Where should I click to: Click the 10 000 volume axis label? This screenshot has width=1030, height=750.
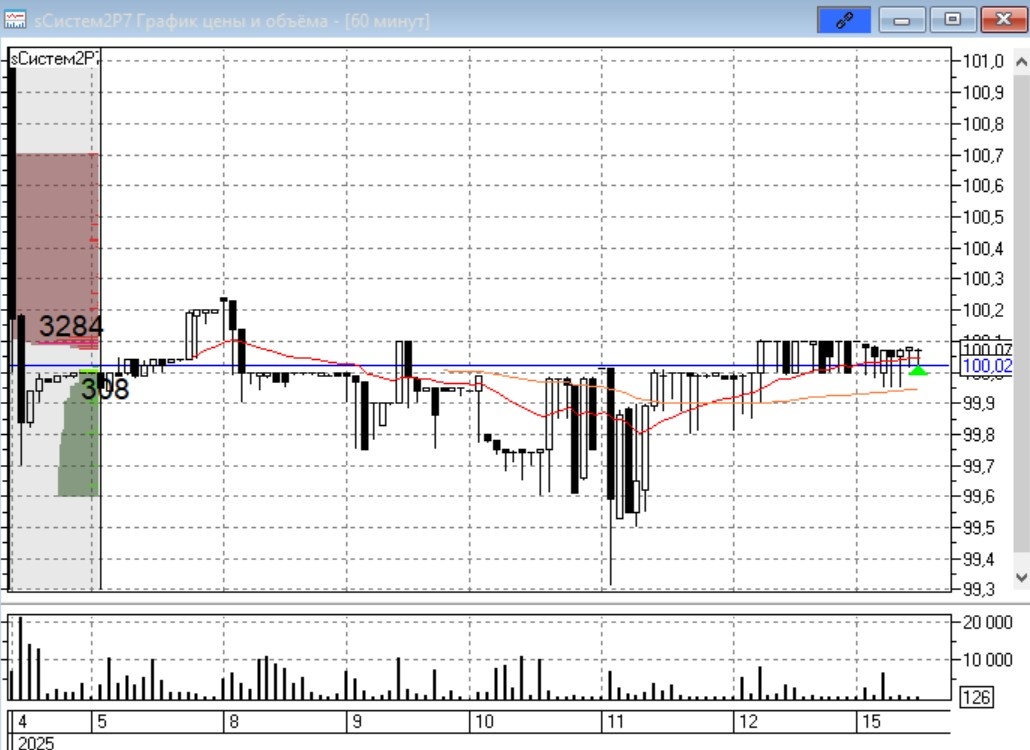pyautogui.click(x=988, y=659)
